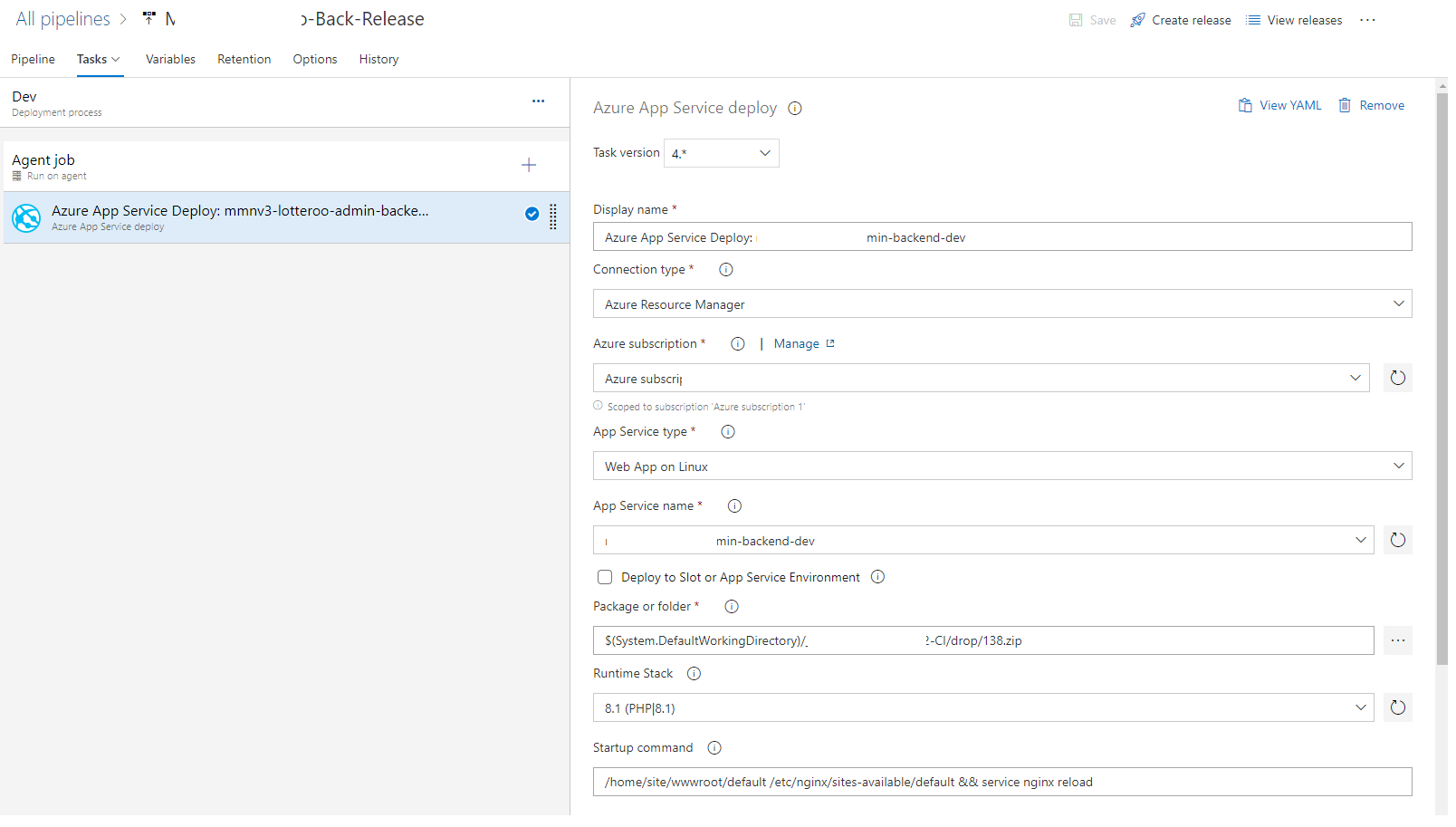Image resolution: width=1456 pixels, height=827 pixels.
Task: Click the View YAML clipboard icon
Action: tap(1245, 105)
